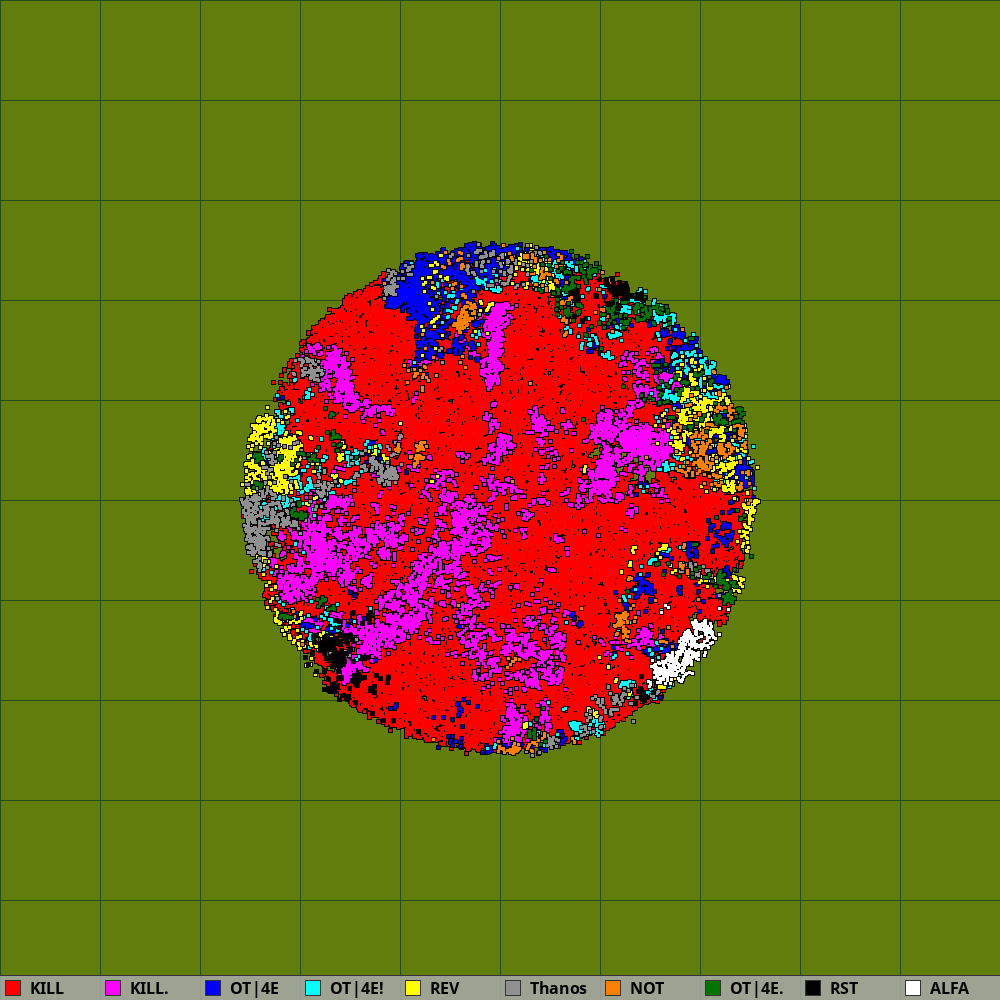The width and height of the screenshot is (1000, 1000).
Task: Click the blue OT|4E legend swatch
Action: 213,988
